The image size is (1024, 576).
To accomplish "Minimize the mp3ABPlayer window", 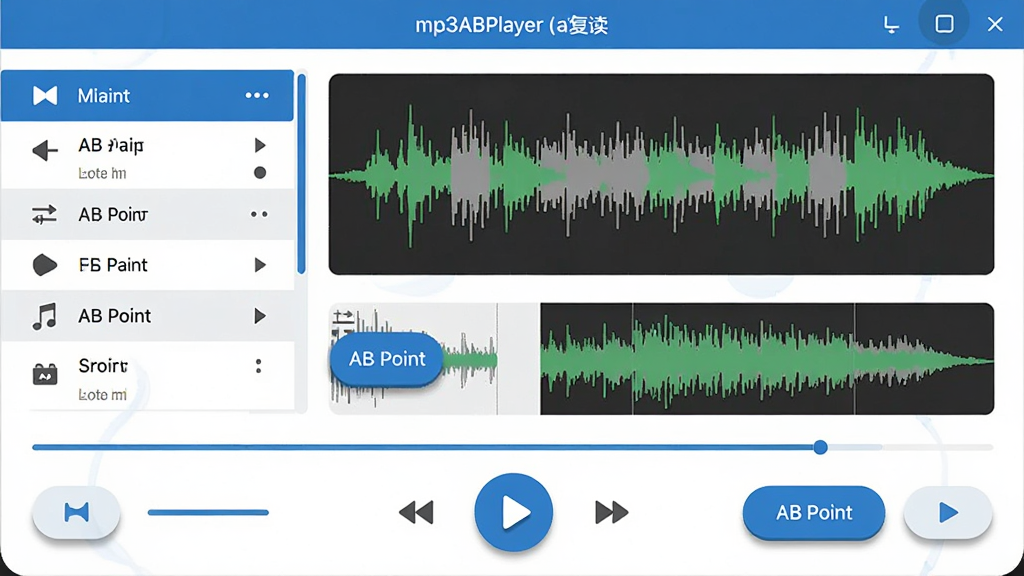I will pos(891,25).
